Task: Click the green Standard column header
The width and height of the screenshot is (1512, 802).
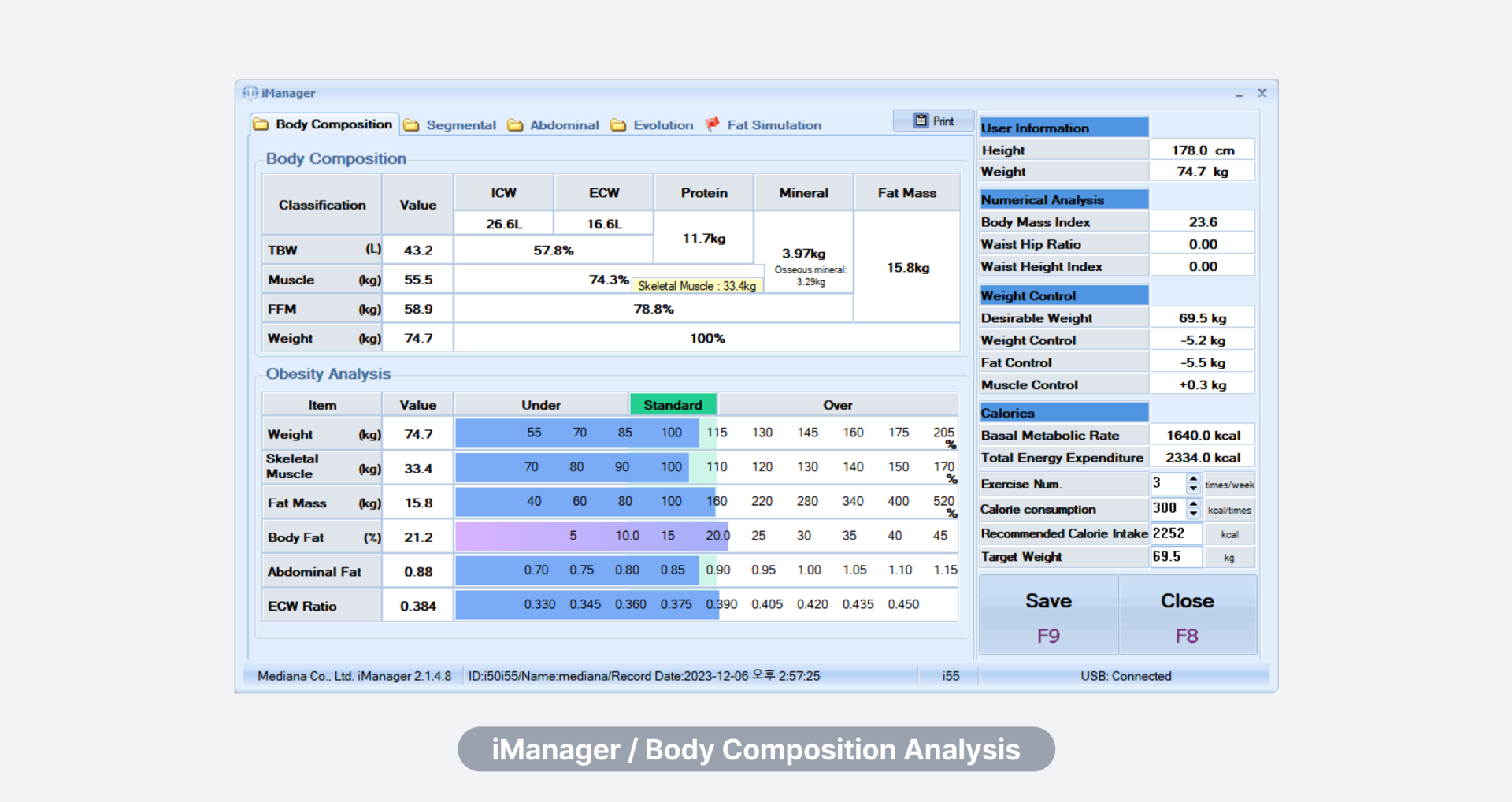Action: pos(673,405)
